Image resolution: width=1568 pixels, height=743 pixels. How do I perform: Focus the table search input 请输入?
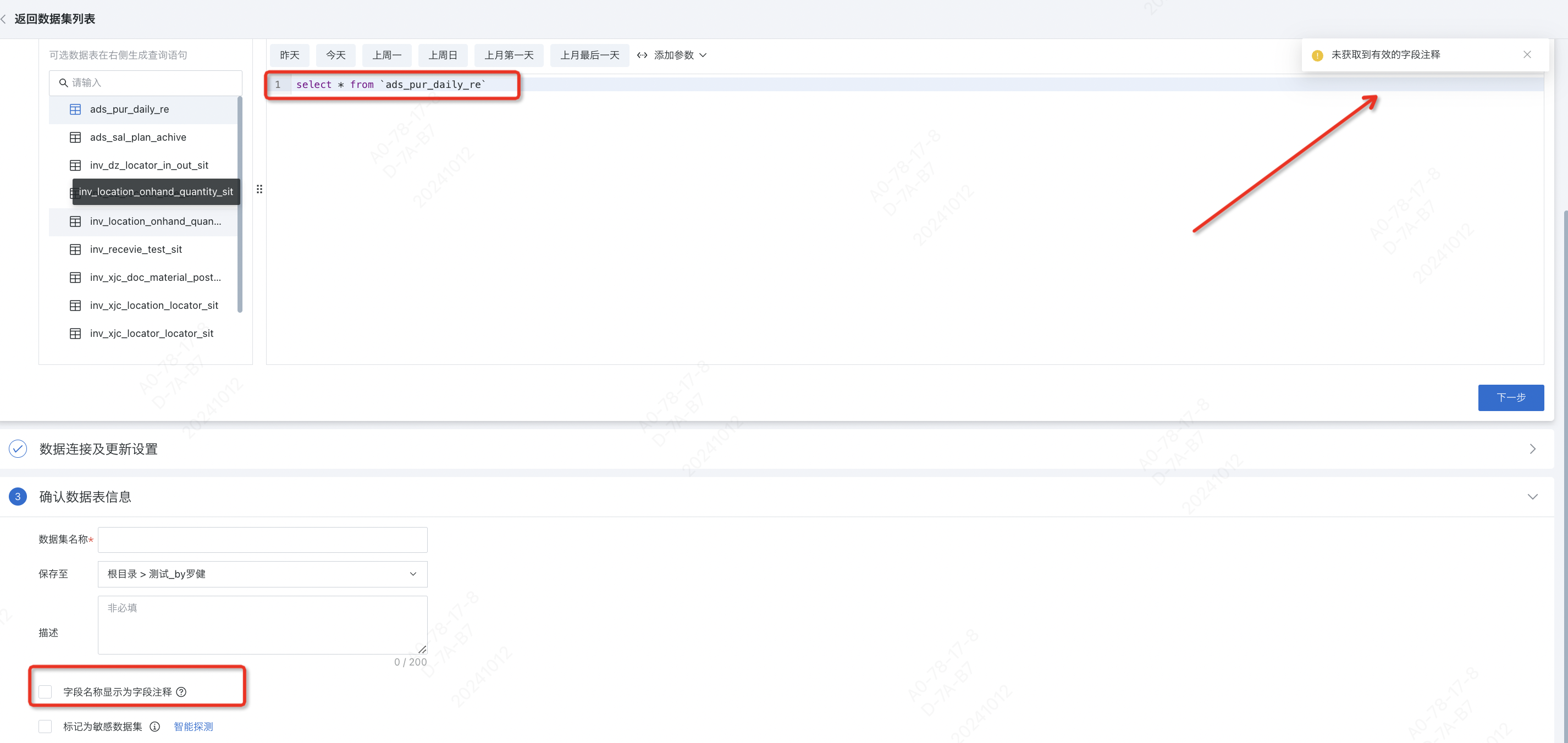click(146, 83)
